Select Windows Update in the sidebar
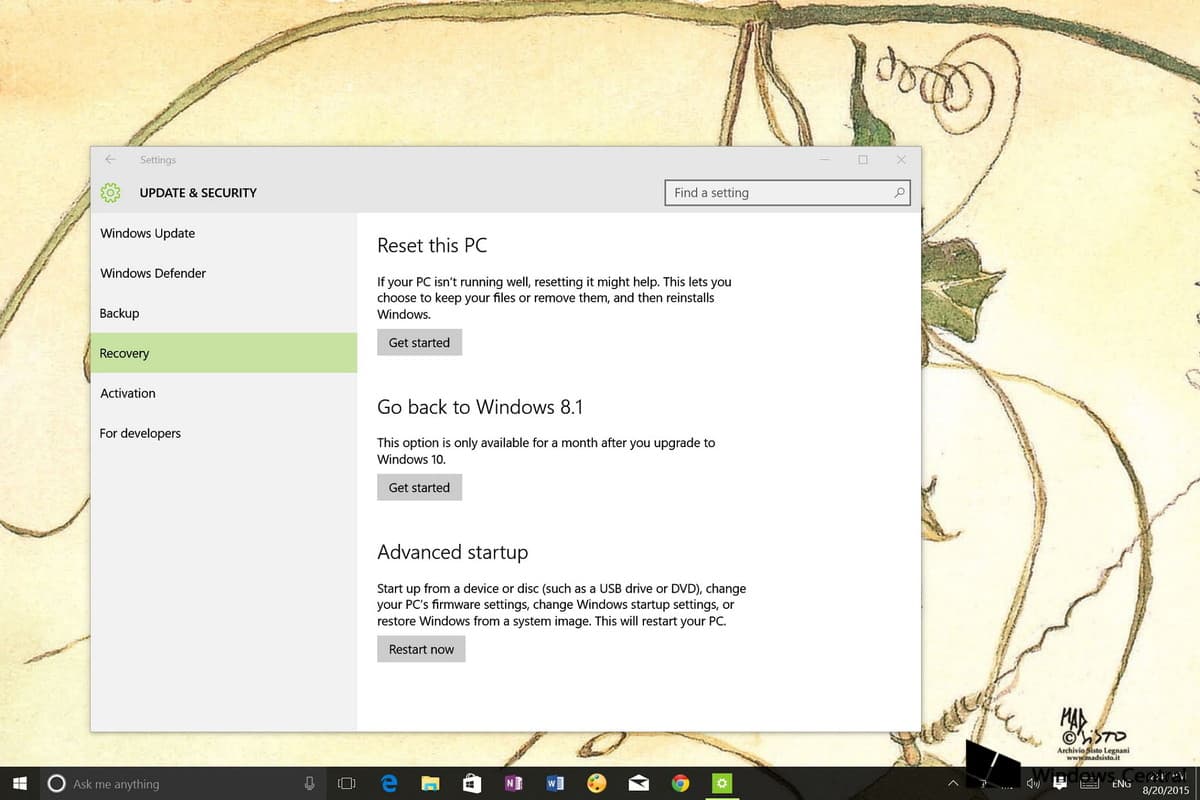This screenshot has width=1200, height=800. pyautogui.click(x=148, y=233)
